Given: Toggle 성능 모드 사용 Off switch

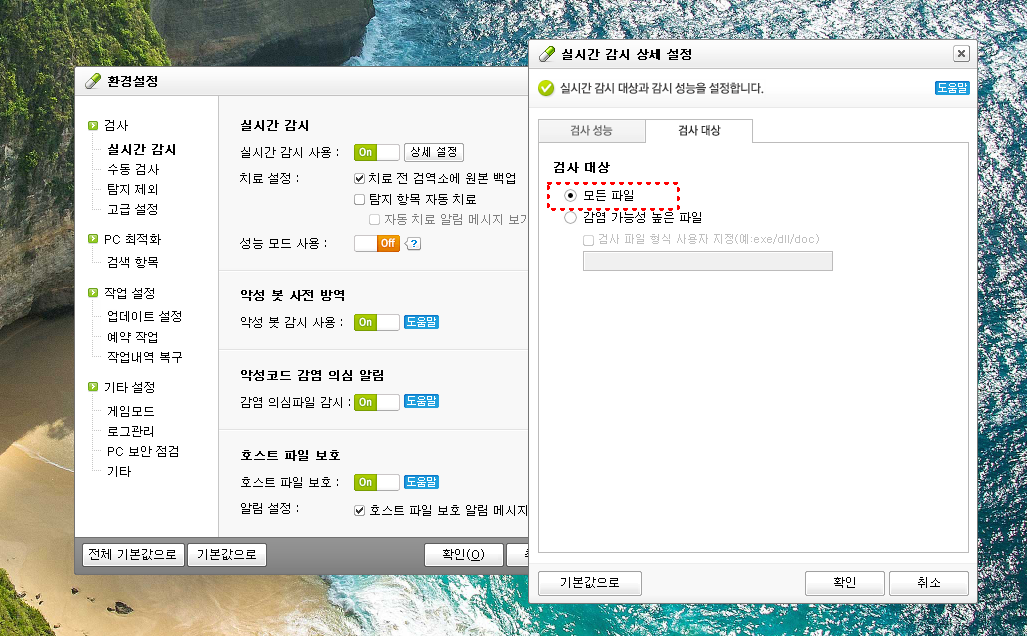Looking at the screenshot, I should click(377, 244).
